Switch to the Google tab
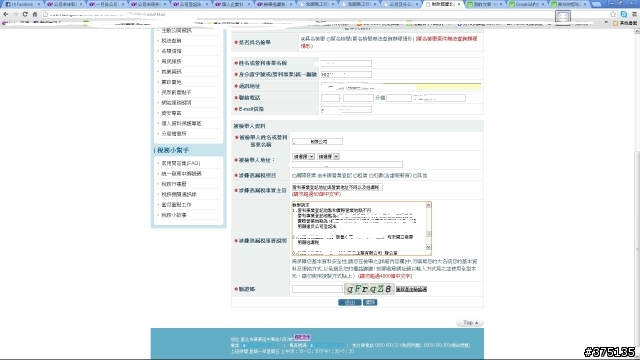The height and width of the screenshot is (360, 640). tap(527, 4)
